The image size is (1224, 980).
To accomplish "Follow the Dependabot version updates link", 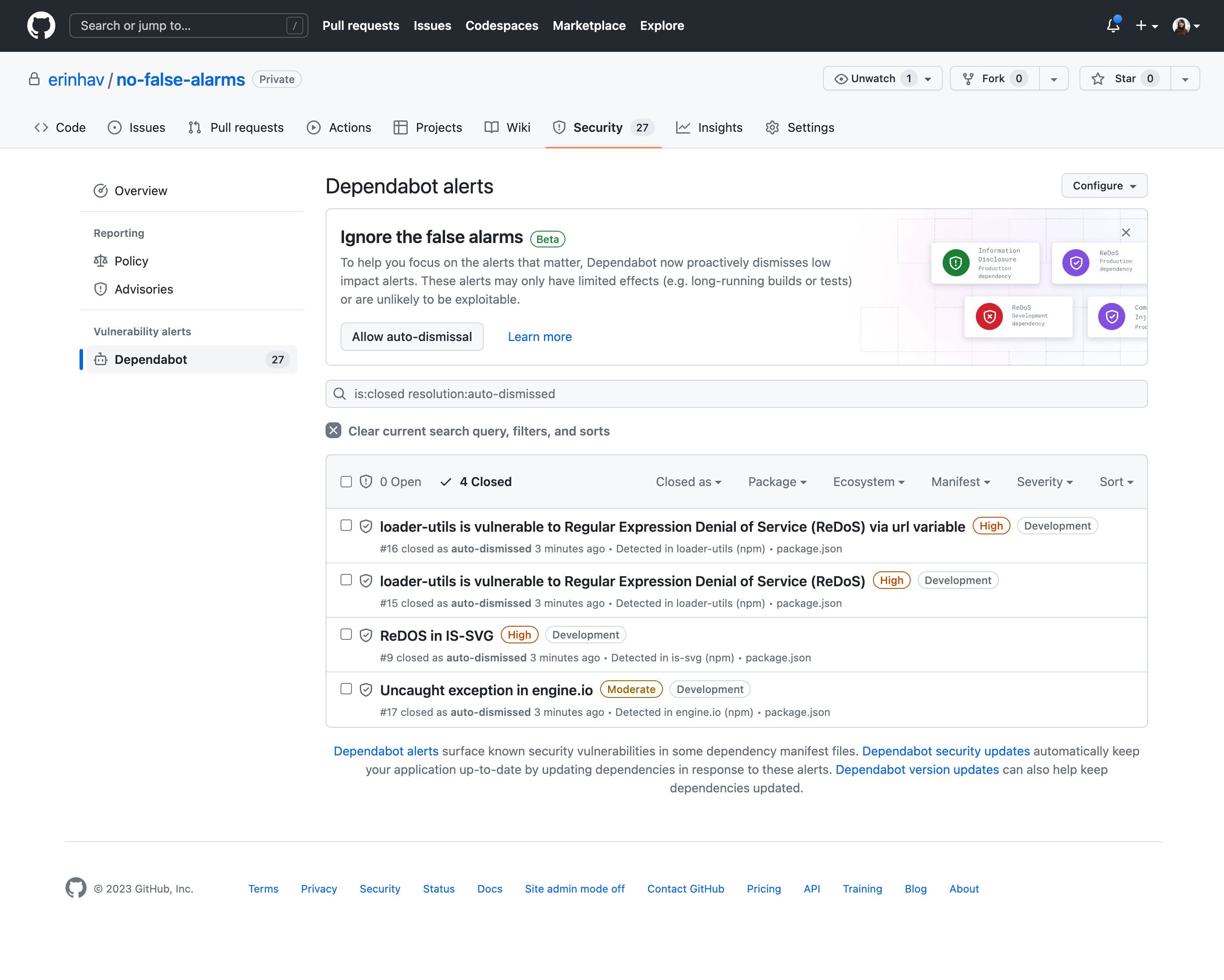I will pos(917,769).
